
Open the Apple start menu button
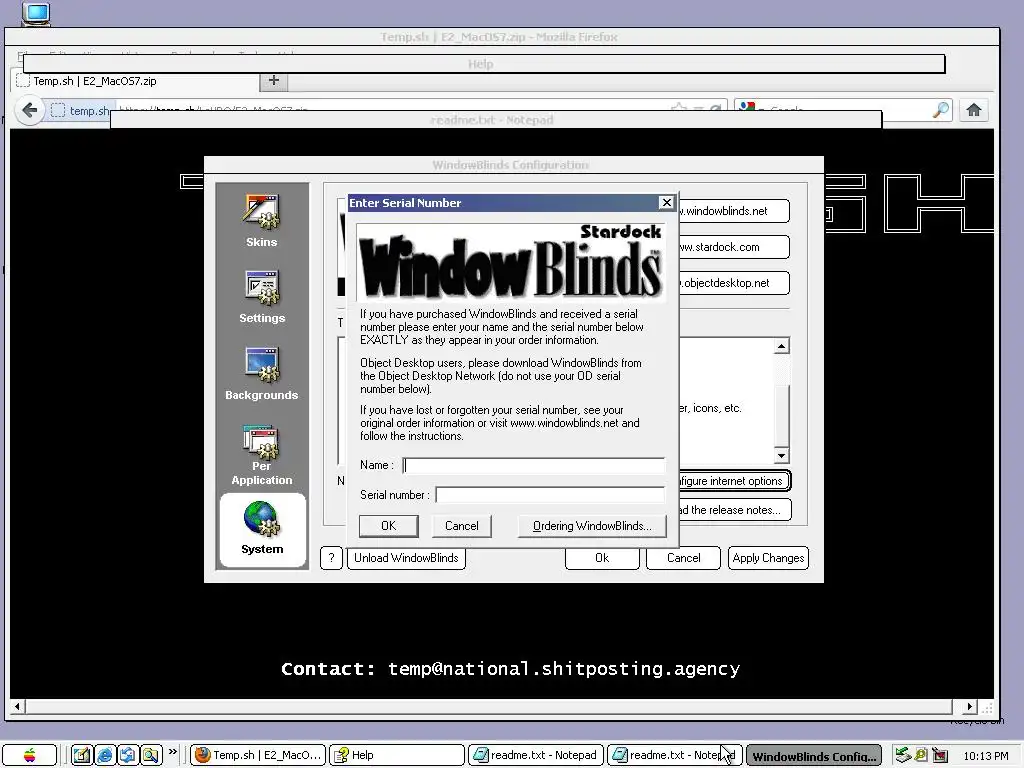coord(29,756)
